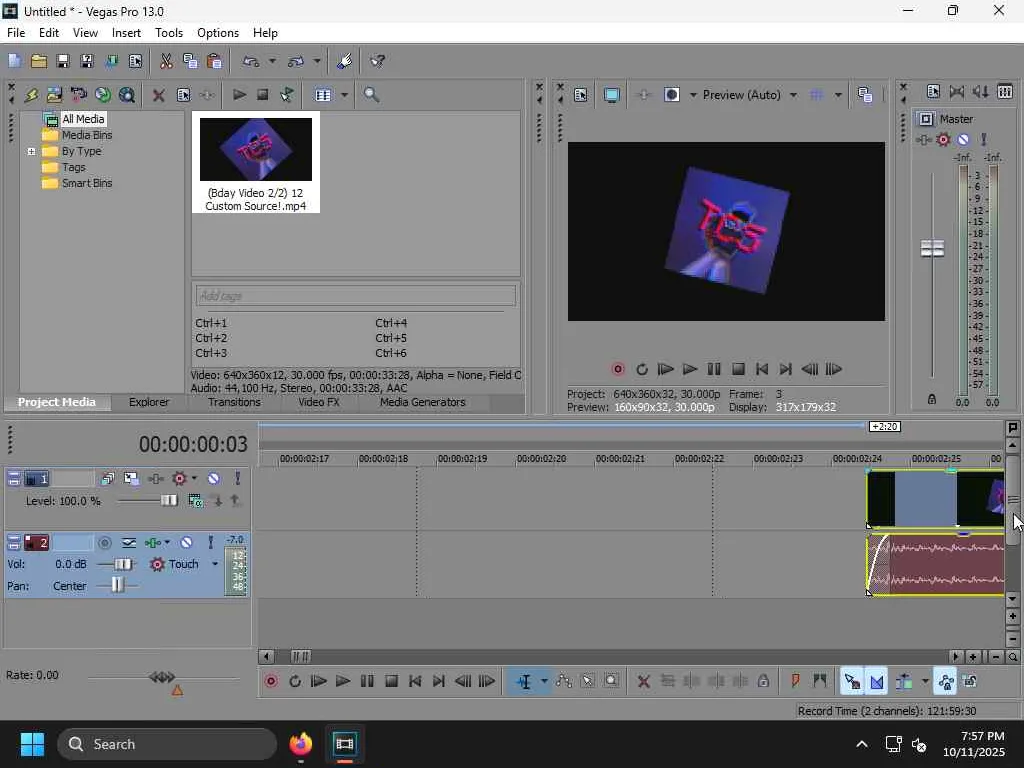Open the Touch automation mode dropdown
1024x768 pixels.
pos(215,564)
